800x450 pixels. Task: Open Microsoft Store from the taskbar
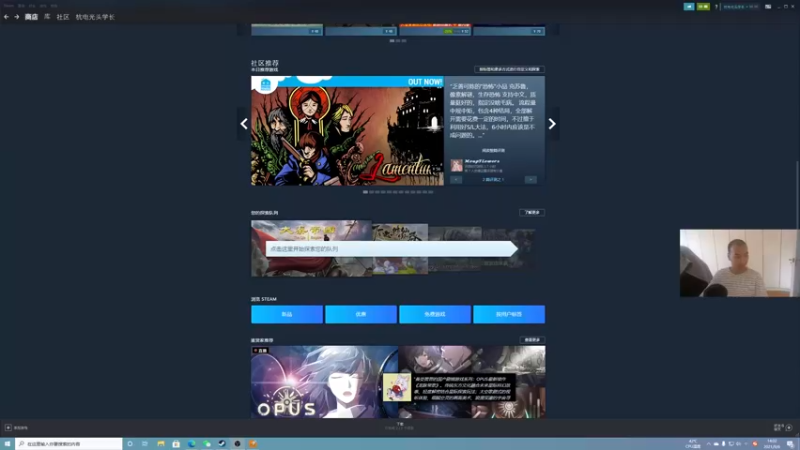[x=176, y=444]
